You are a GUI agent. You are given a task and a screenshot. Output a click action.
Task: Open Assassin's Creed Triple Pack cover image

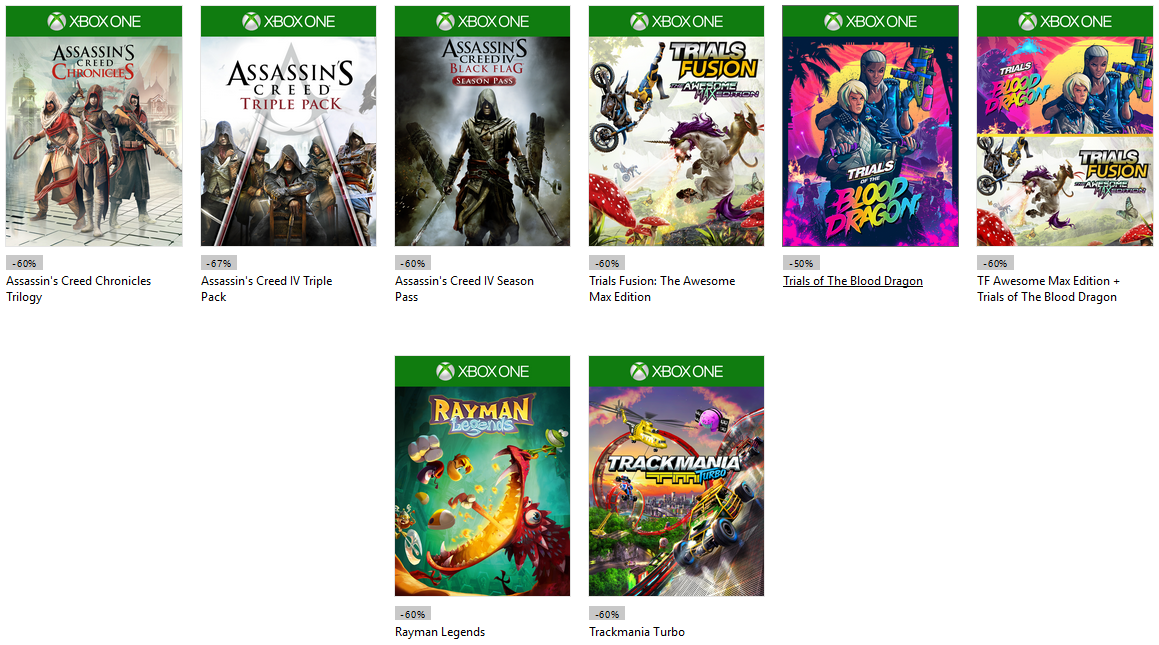pos(288,140)
